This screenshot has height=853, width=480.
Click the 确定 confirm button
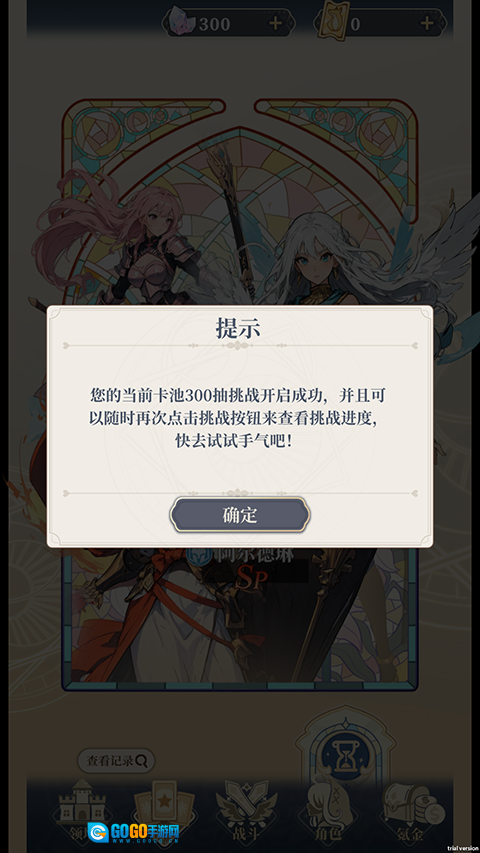click(x=240, y=515)
